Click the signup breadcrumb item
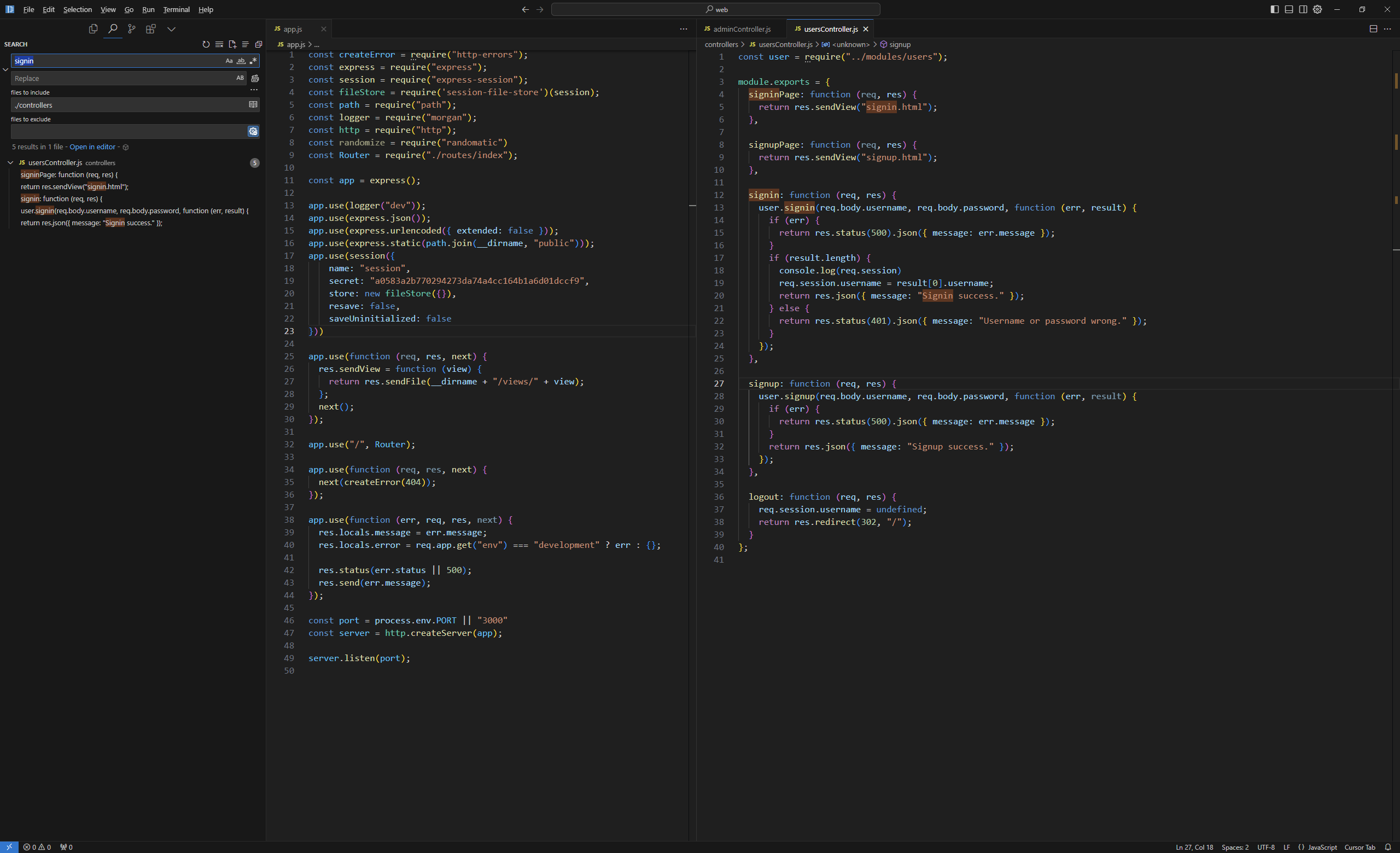1400x853 pixels. [x=900, y=44]
